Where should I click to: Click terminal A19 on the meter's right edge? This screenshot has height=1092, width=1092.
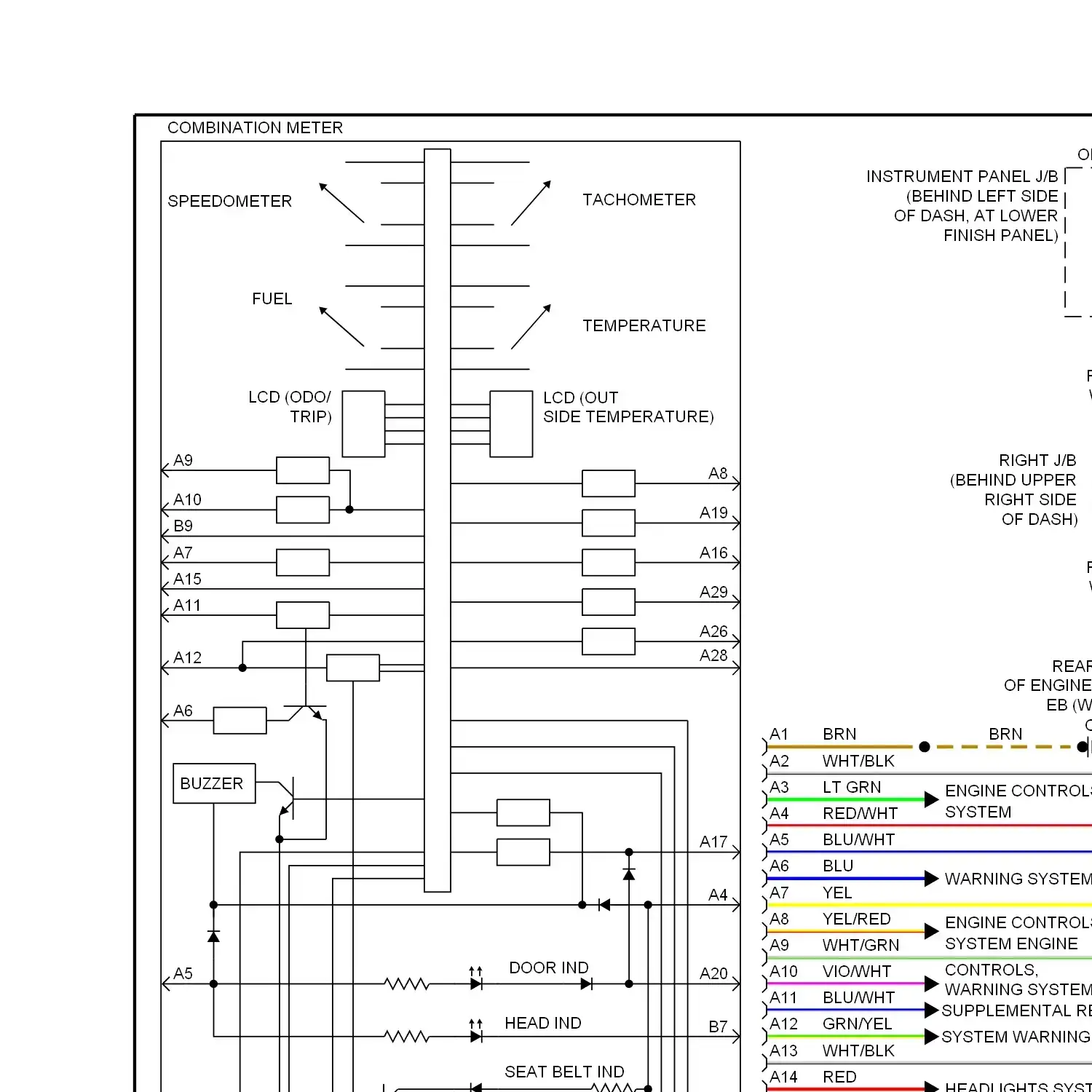click(x=713, y=513)
